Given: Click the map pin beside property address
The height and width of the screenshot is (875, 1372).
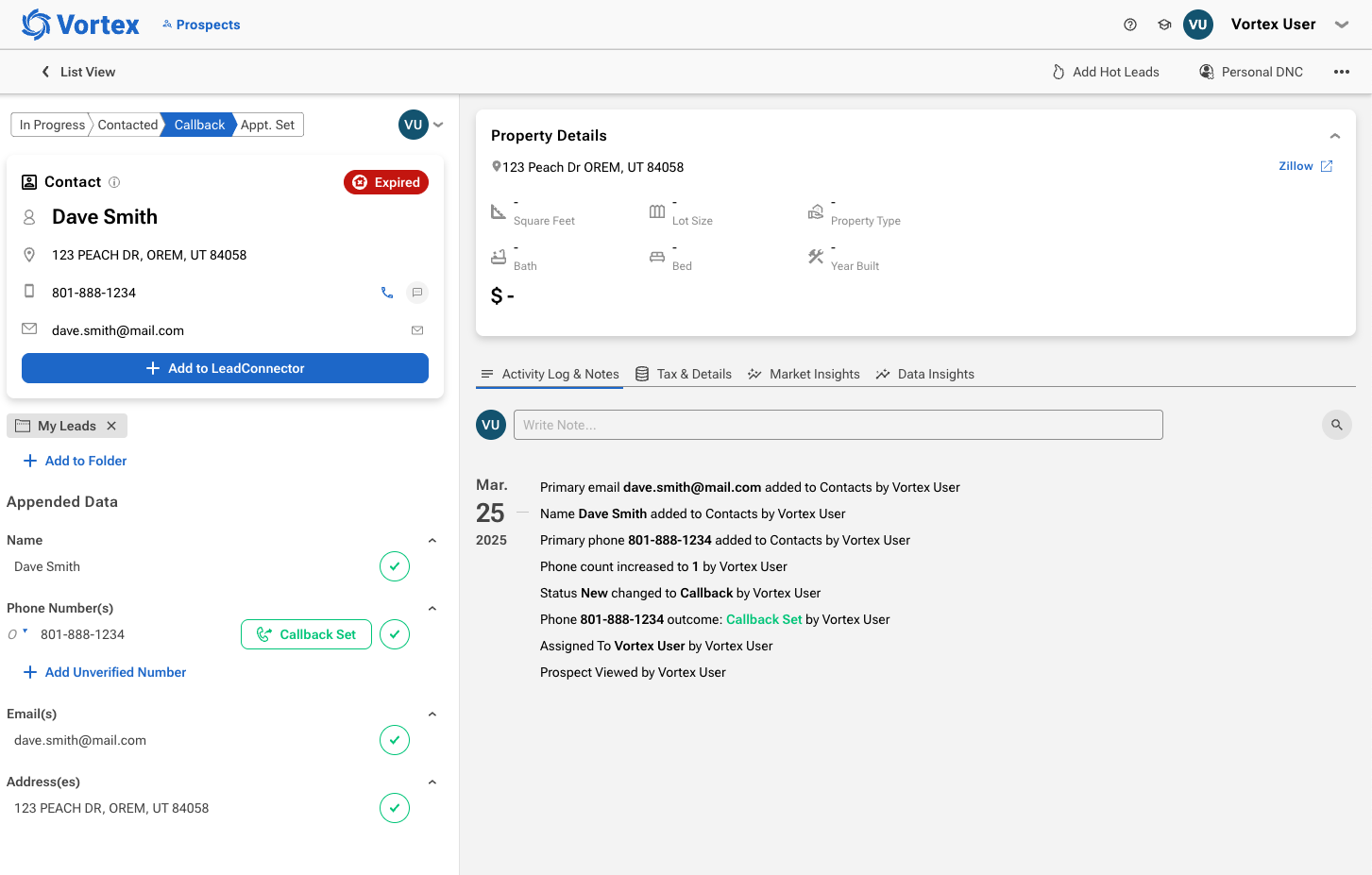Looking at the screenshot, I should tap(497, 166).
